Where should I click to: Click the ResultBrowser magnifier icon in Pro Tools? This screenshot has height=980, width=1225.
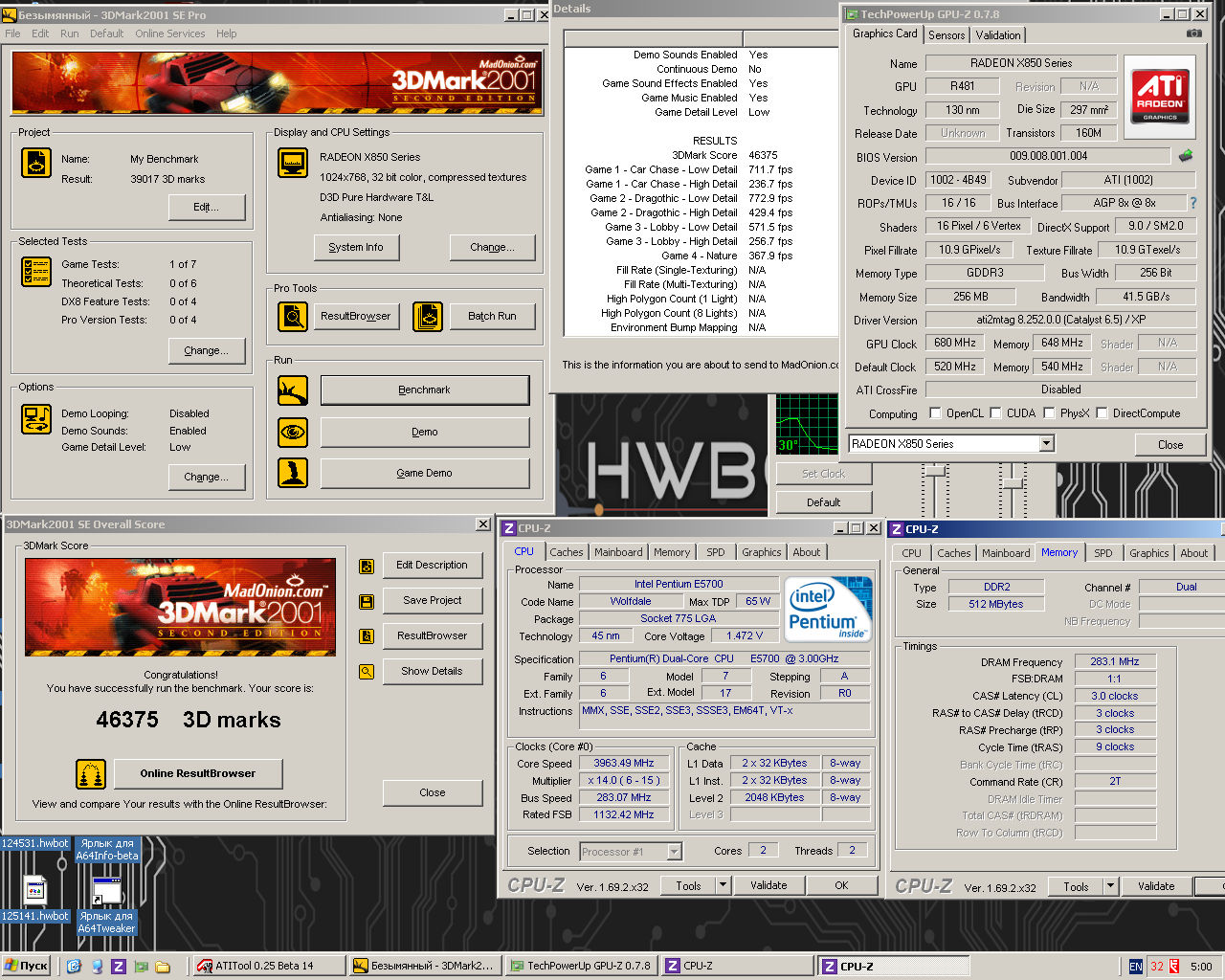293,316
